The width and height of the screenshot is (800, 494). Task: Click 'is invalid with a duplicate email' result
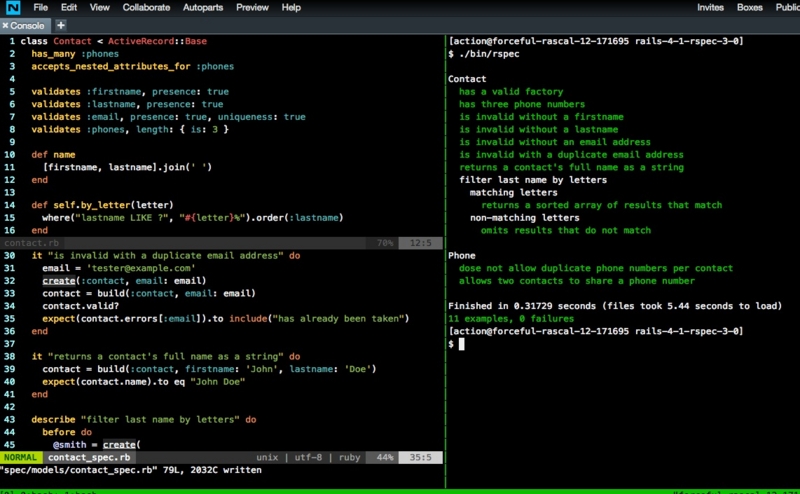571,155
